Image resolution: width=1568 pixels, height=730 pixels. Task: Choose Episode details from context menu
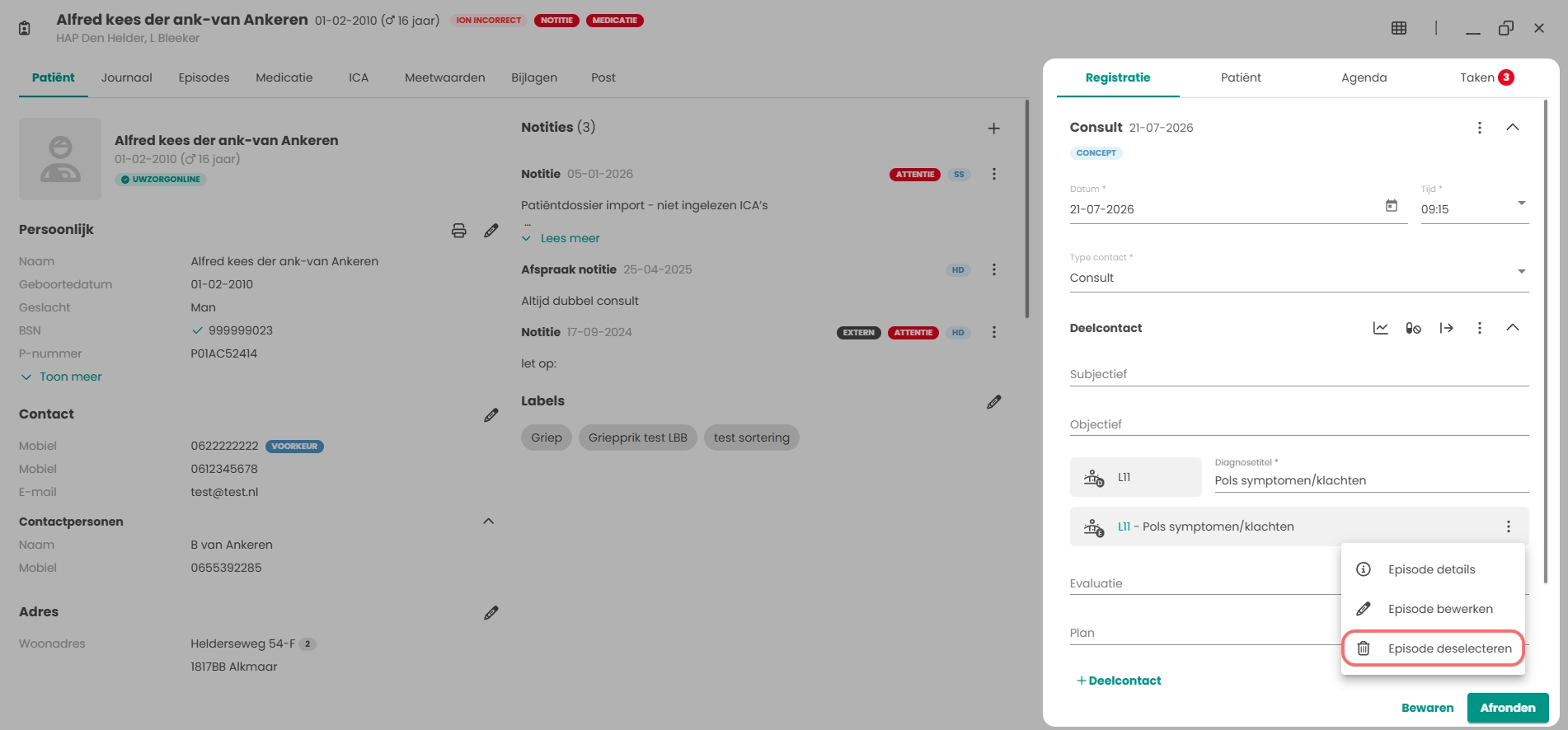1433,569
